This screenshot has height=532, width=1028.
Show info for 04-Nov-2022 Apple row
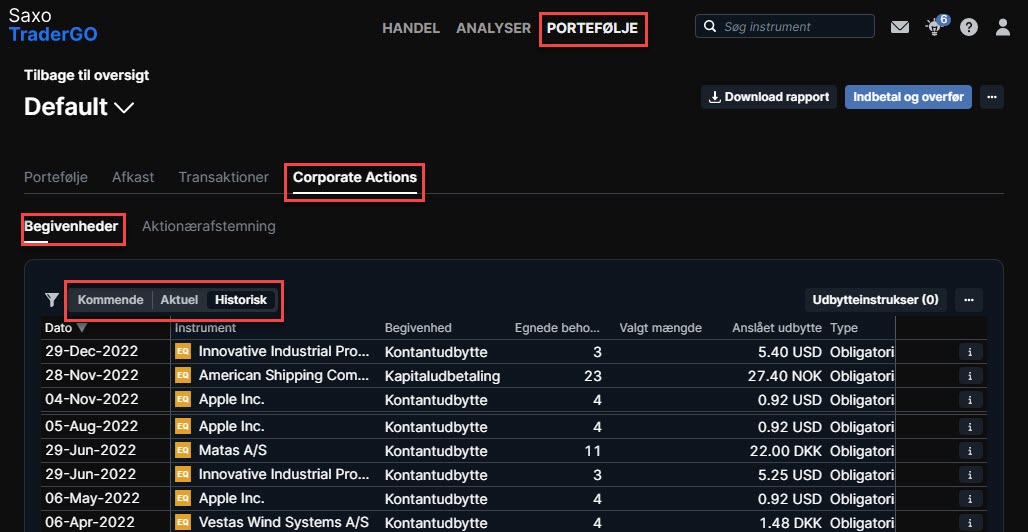970,399
